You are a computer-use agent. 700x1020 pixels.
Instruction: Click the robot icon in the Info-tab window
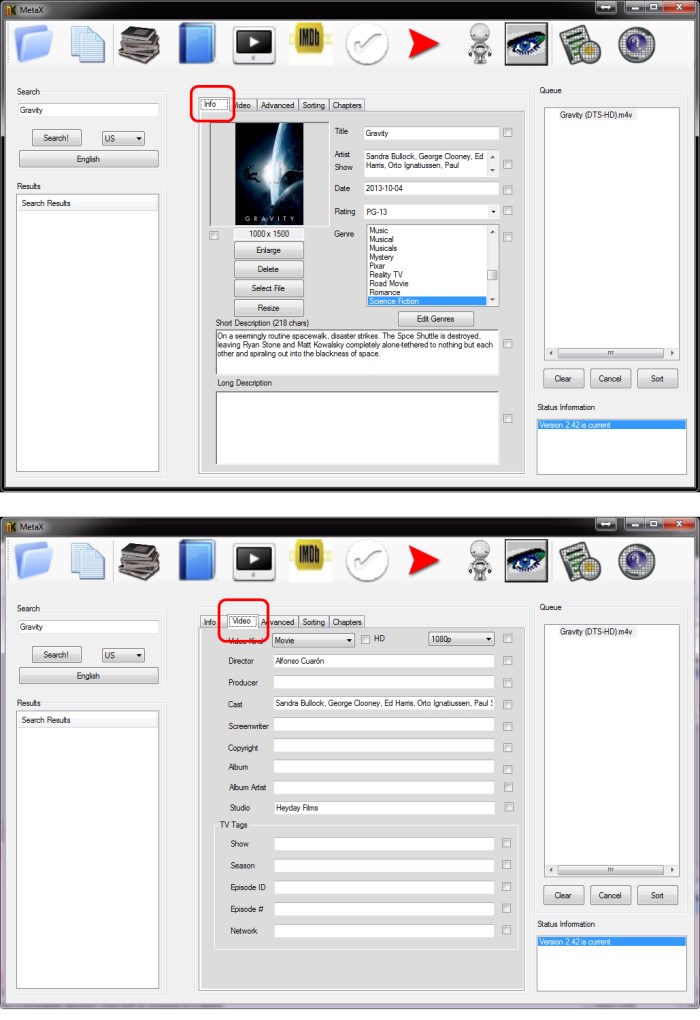pos(480,44)
